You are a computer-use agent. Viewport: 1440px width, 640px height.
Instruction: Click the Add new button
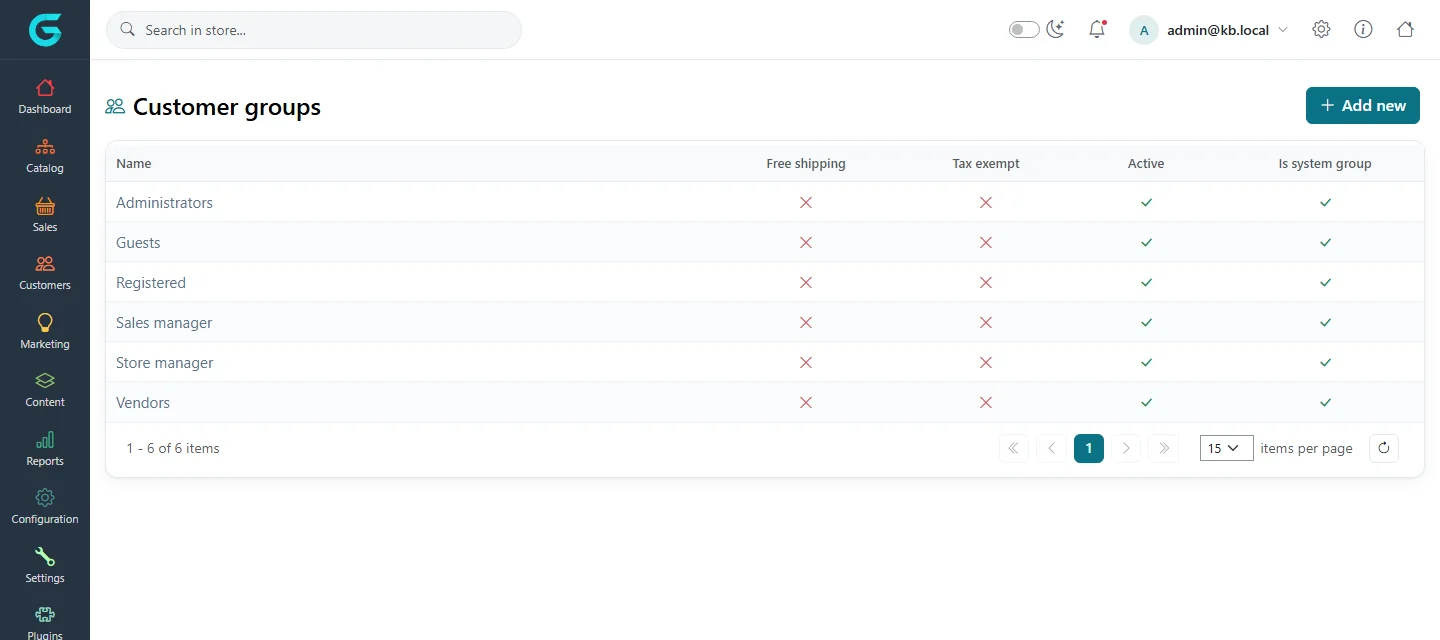tap(1363, 105)
